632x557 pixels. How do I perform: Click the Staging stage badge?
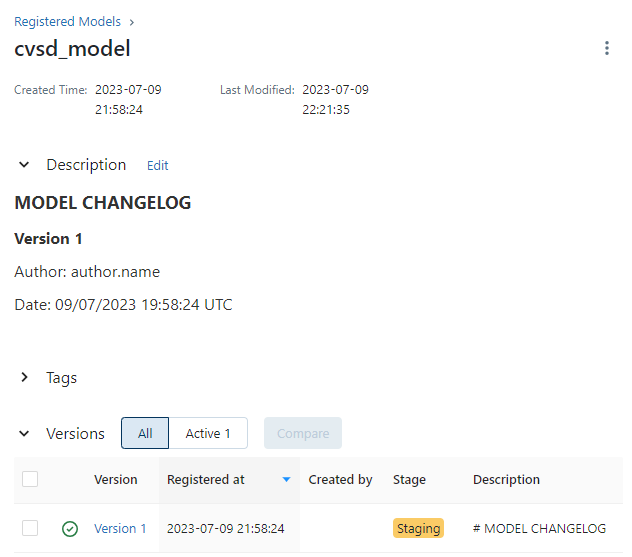(418, 529)
